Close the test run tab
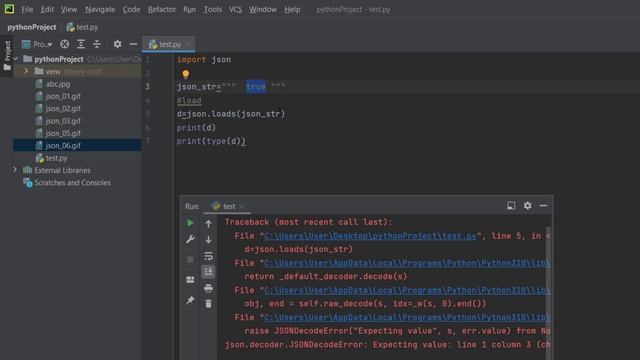640x360 pixels. click(x=241, y=207)
